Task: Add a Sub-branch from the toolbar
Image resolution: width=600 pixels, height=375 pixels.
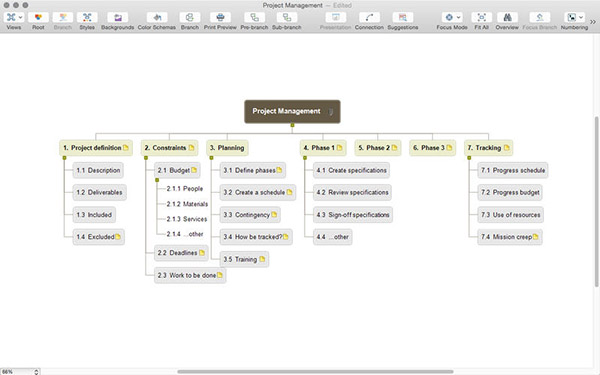Action: click(x=287, y=18)
